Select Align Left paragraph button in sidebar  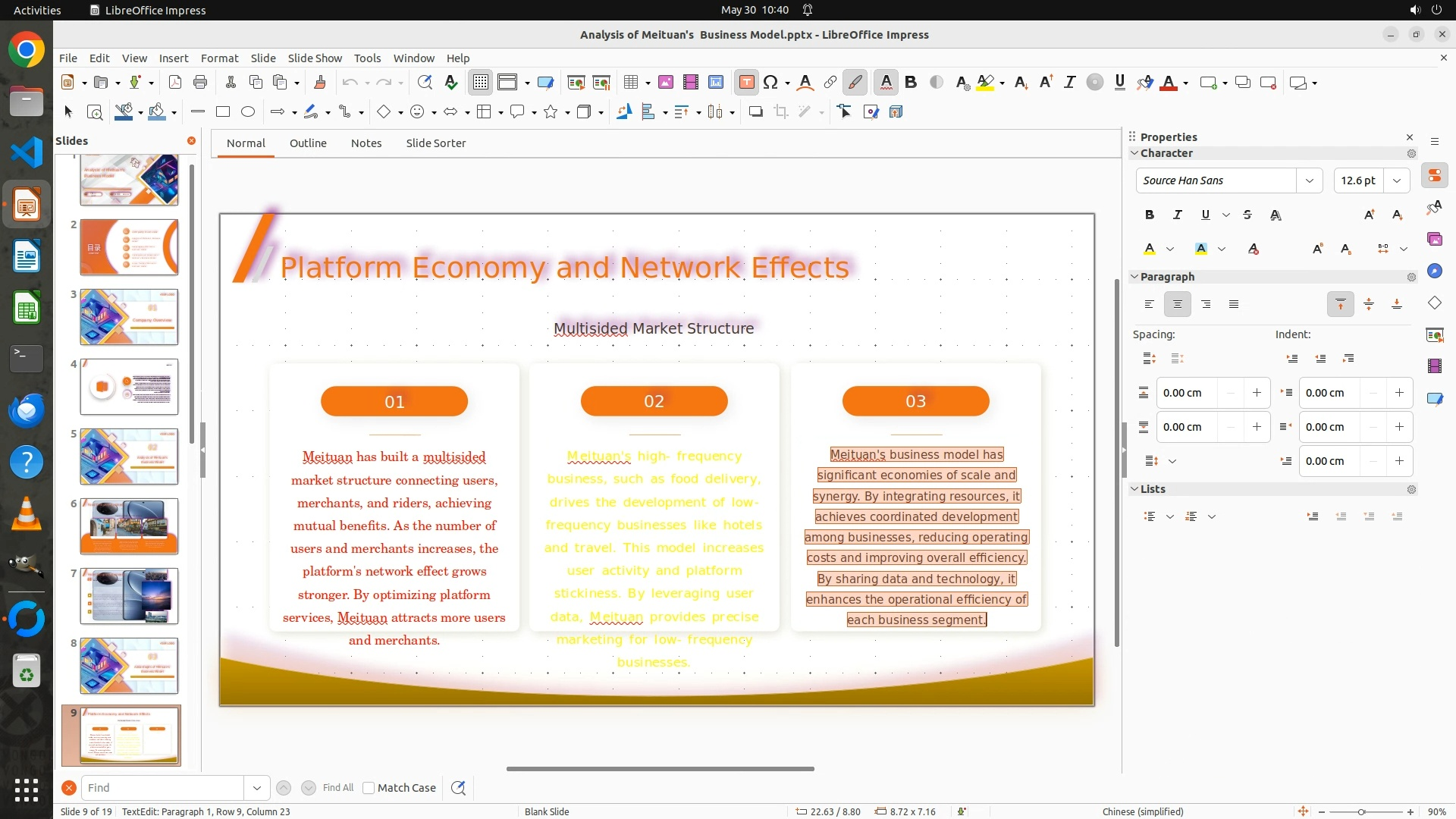point(1150,305)
